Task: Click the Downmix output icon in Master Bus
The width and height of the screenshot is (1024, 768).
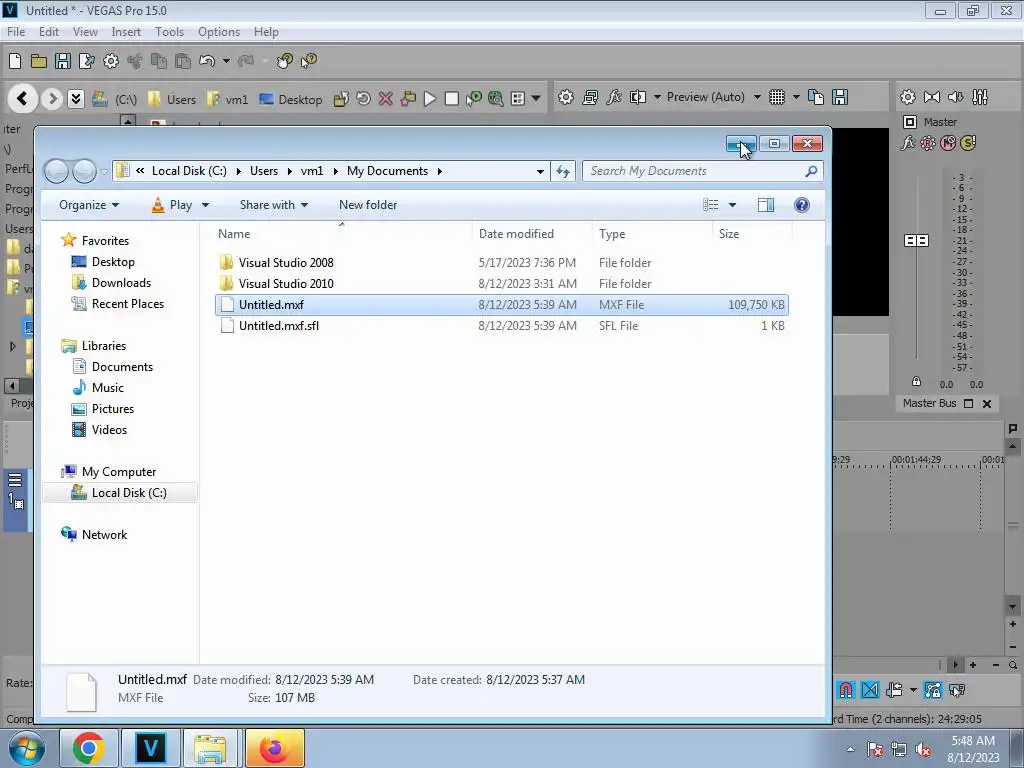Action: coord(932,97)
